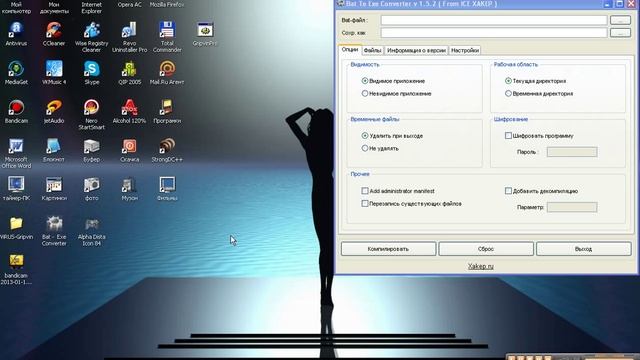
Task: Click browse button next to Bat-файл field
Action: coord(620,20)
